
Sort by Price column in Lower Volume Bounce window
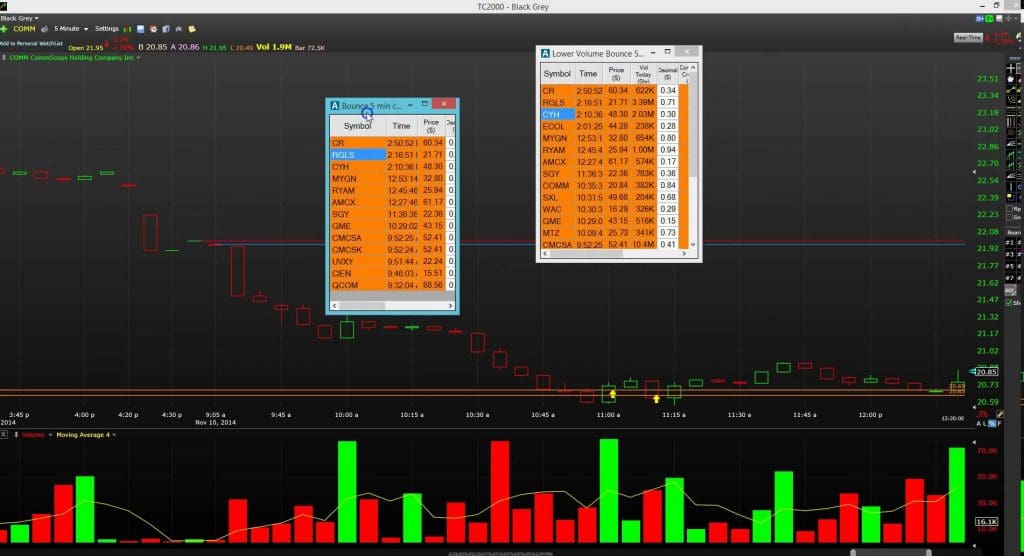[616, 73]
